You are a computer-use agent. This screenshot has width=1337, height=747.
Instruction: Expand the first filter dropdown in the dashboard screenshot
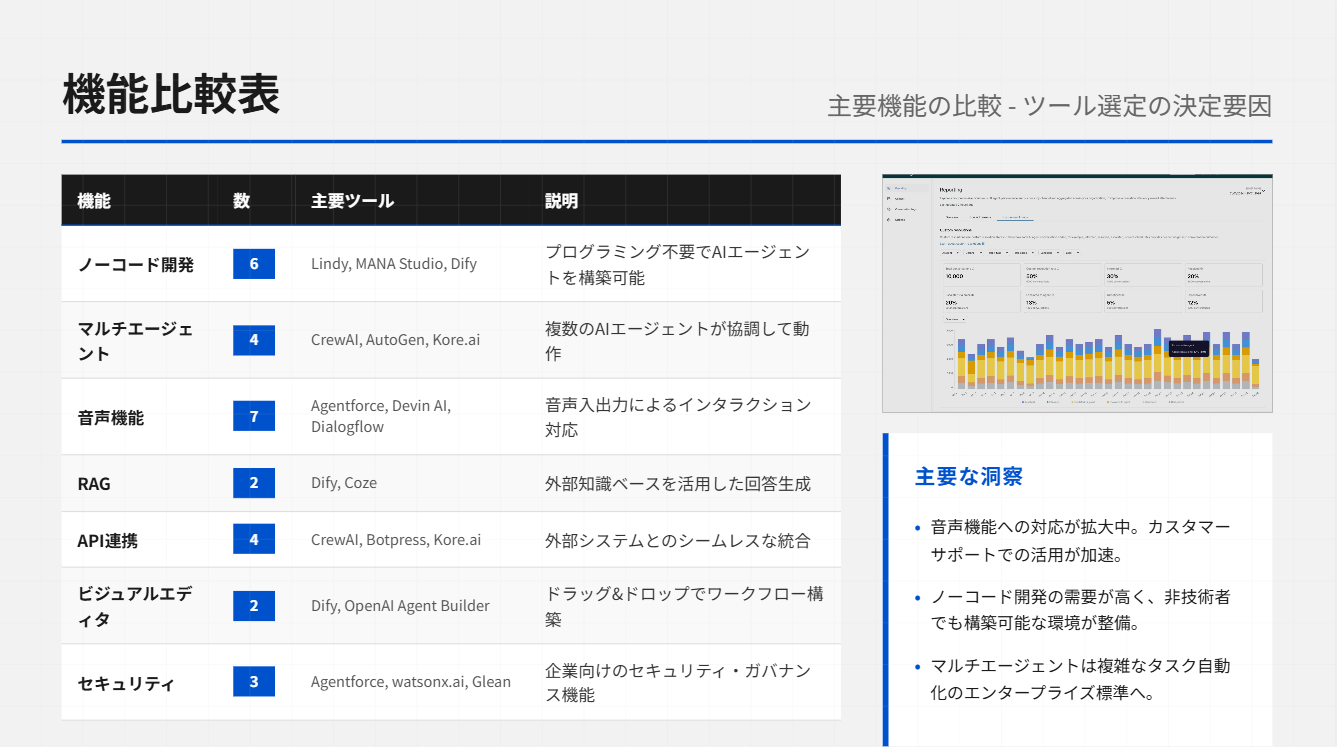click(952, 253)
